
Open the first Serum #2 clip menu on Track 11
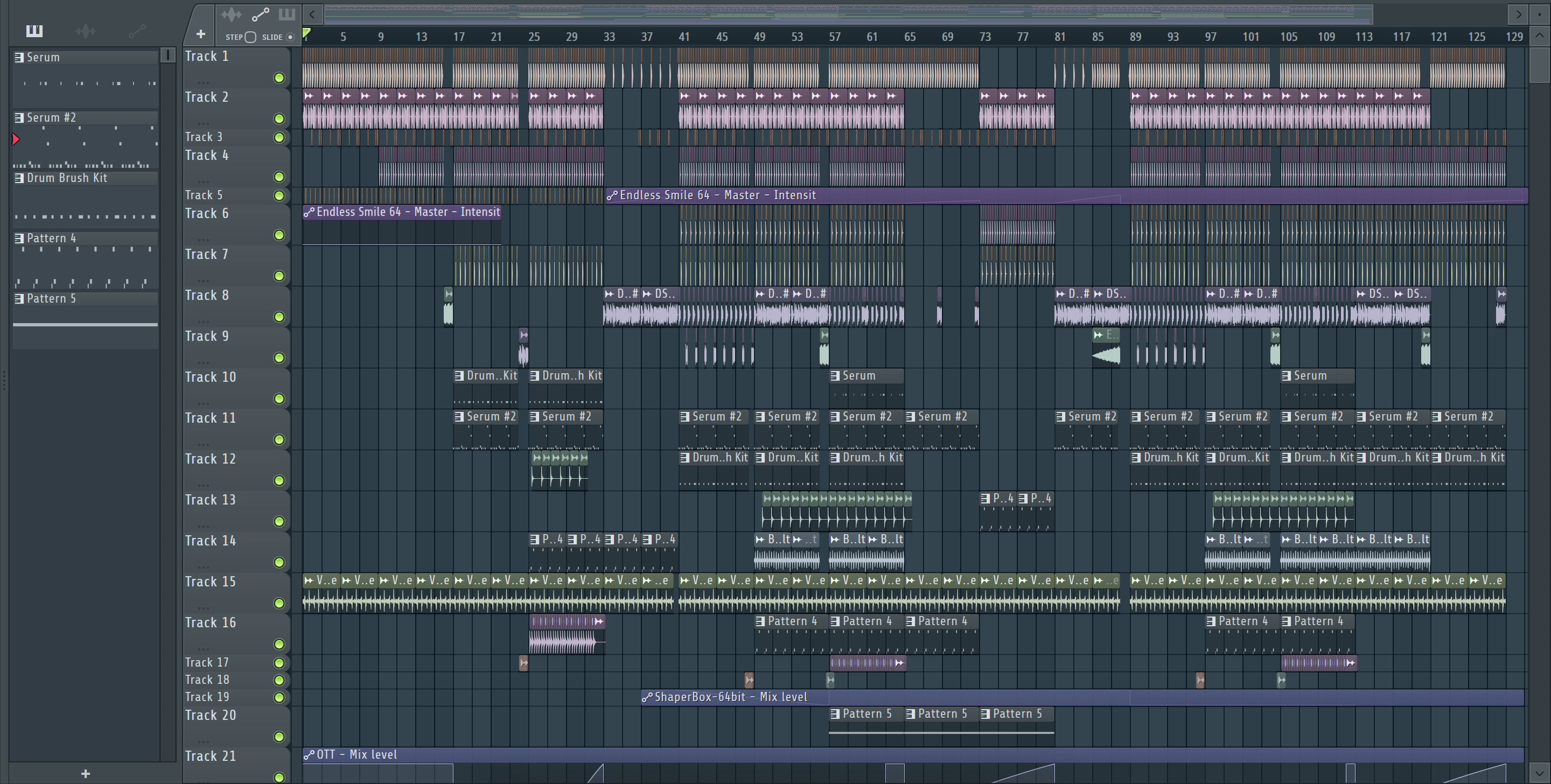[459, 417]
